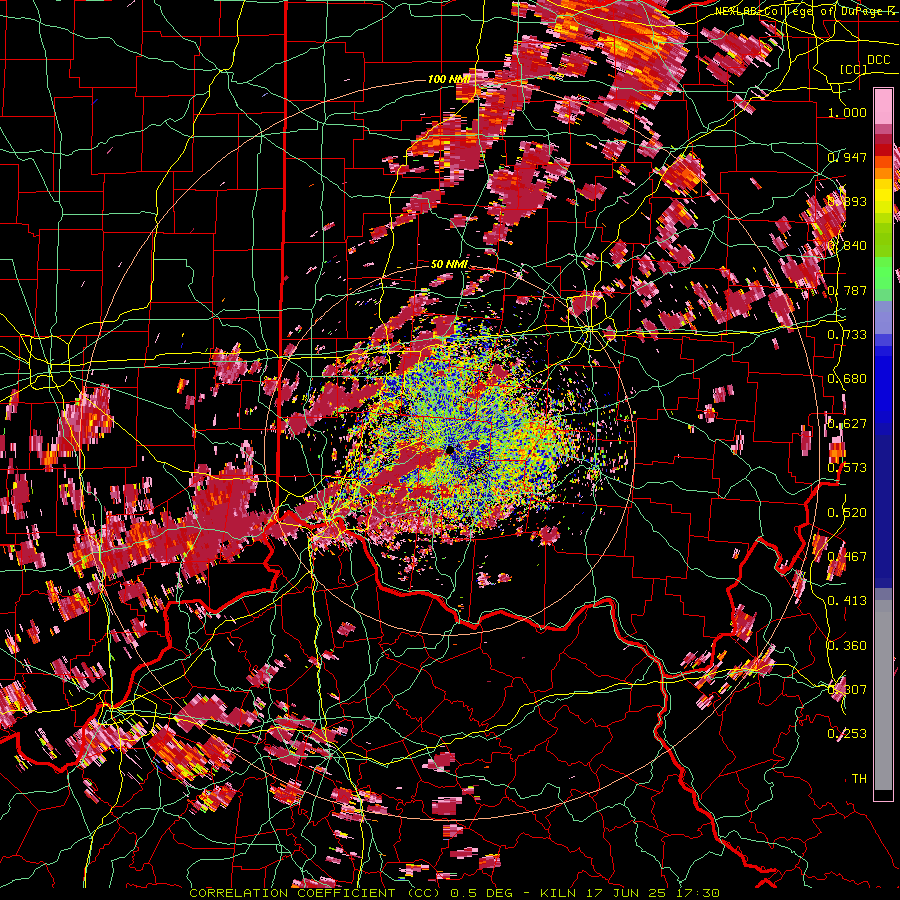The height and width of the screenshot is (900, 900).
Task: Click the 0.307 legend value
Action: [x=847, y=690]
